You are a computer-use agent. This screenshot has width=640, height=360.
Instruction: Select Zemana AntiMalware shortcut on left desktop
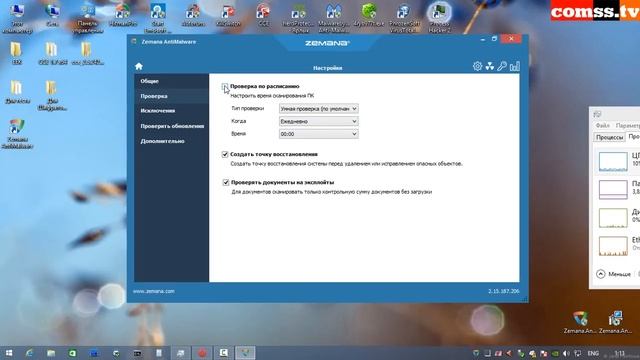point(17,133)
